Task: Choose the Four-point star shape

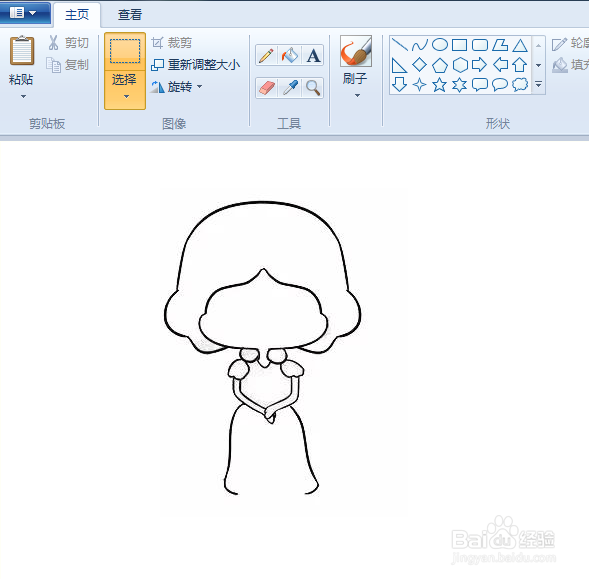Action: [420, 85]
